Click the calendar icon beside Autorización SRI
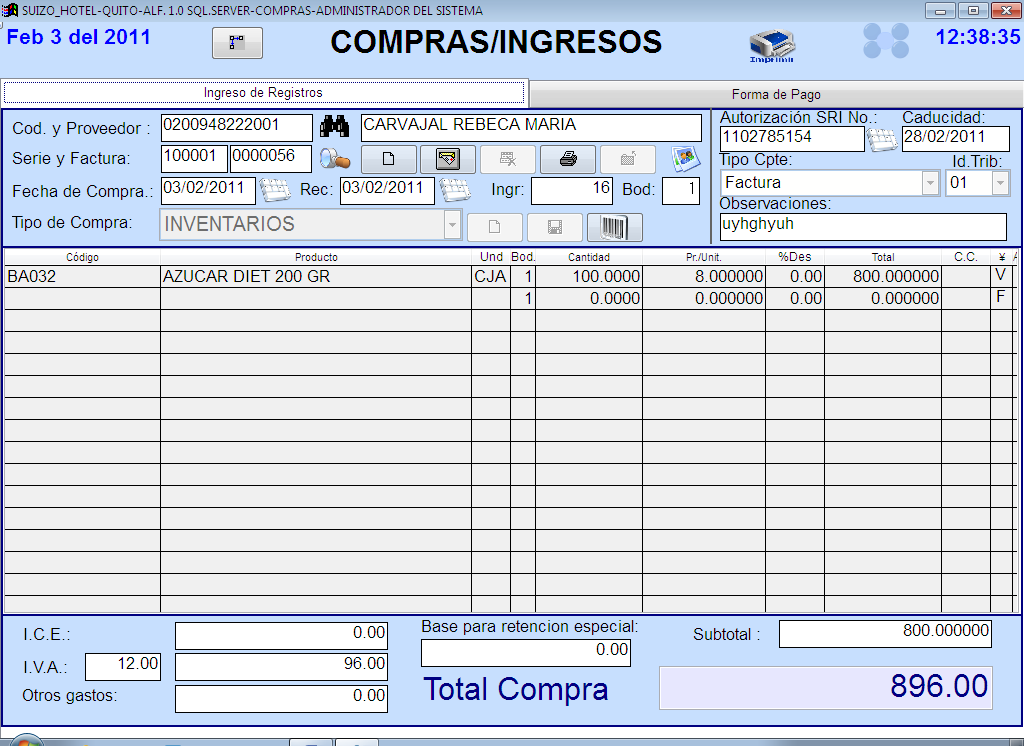1024x746 pixels. 882,139
